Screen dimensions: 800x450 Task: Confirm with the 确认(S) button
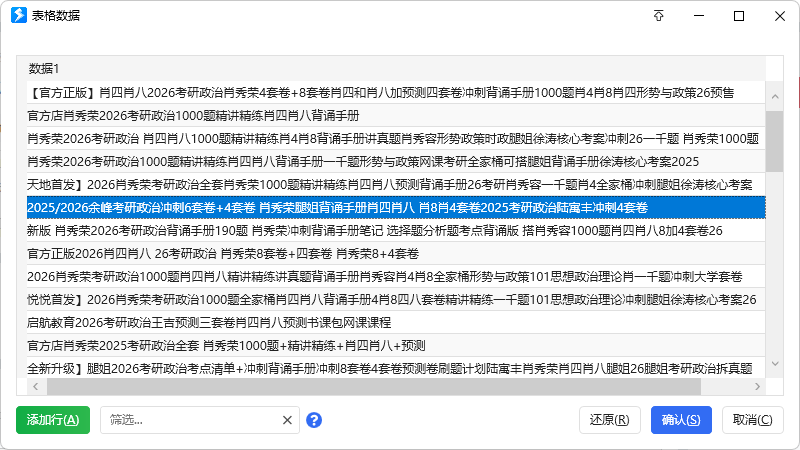pos(681,420)
